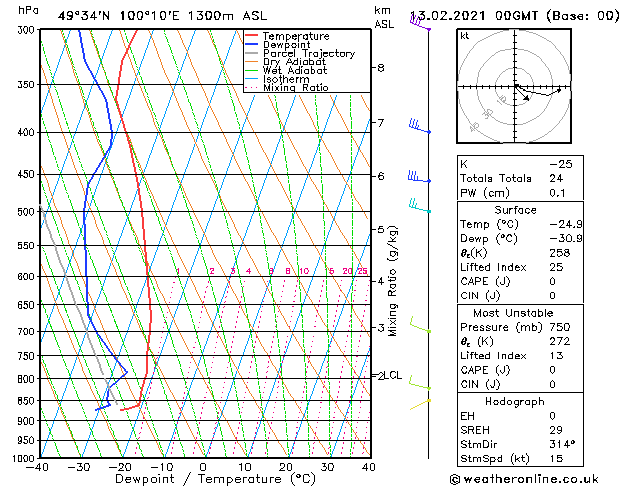
Task: Click the weatheronline.co.uk copyright link
Action: (x=524, y=479)
